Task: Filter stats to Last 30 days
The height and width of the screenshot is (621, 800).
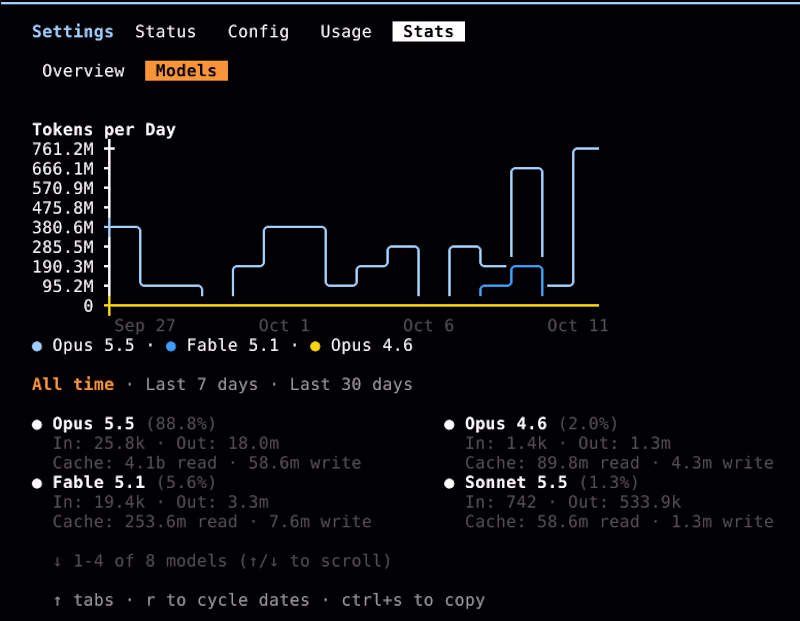Action: pos(351,384)
